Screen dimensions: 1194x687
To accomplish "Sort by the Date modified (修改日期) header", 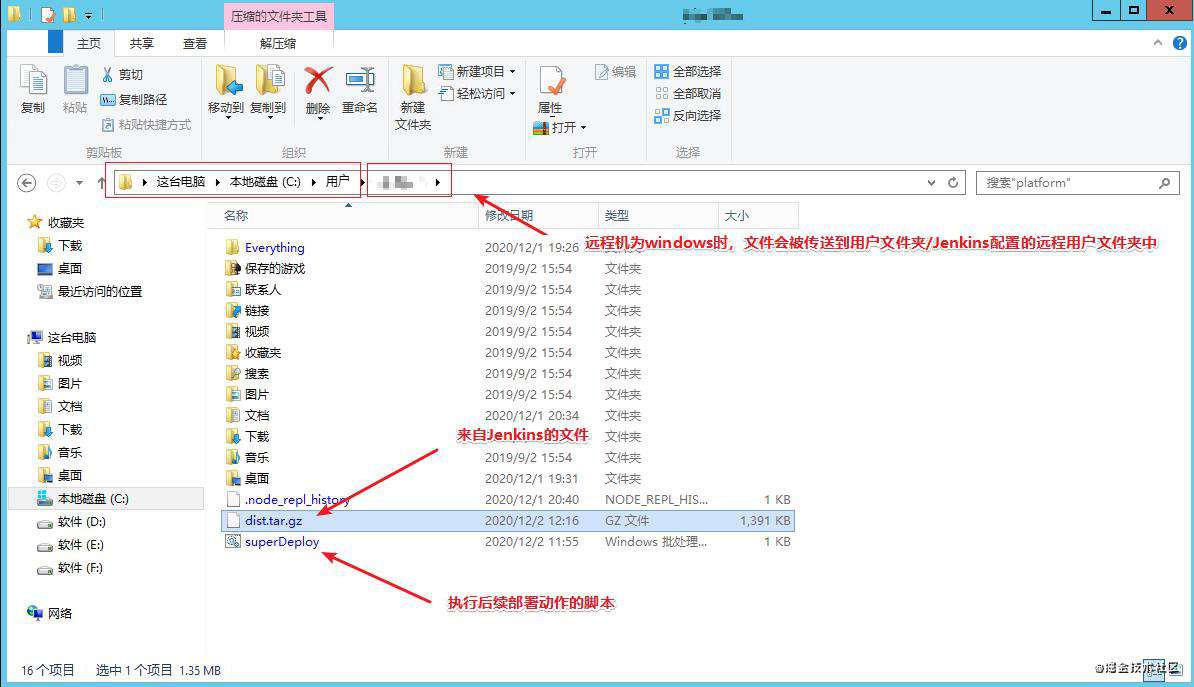I will pos(539,216).
